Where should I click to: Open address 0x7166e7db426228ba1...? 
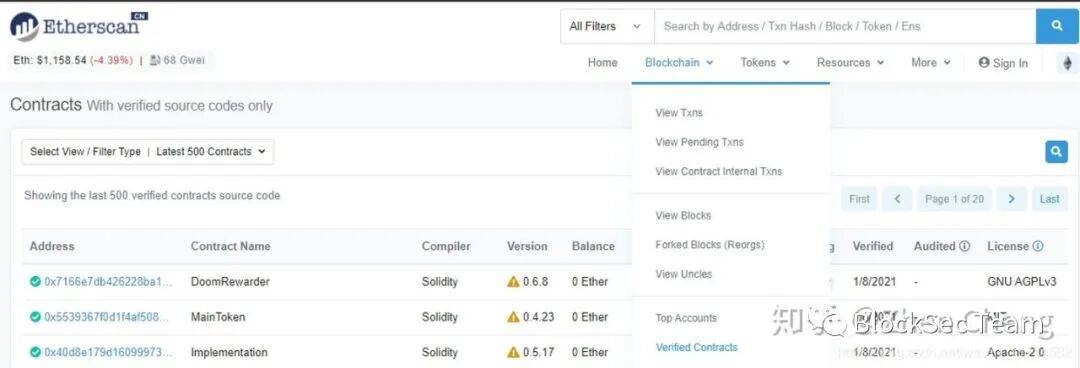click(x=109, y=282)
